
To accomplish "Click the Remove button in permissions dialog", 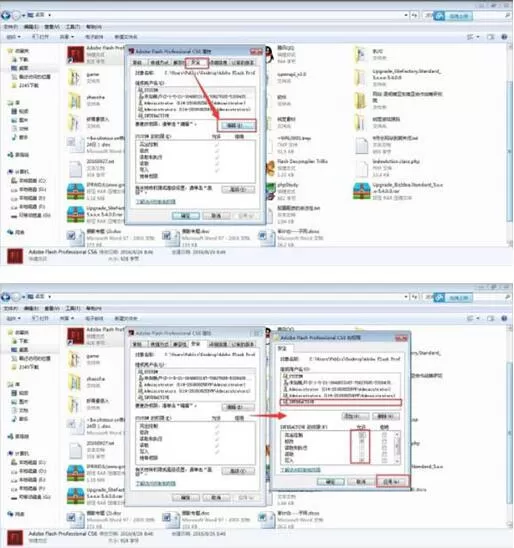I will [x=386, y=416].
